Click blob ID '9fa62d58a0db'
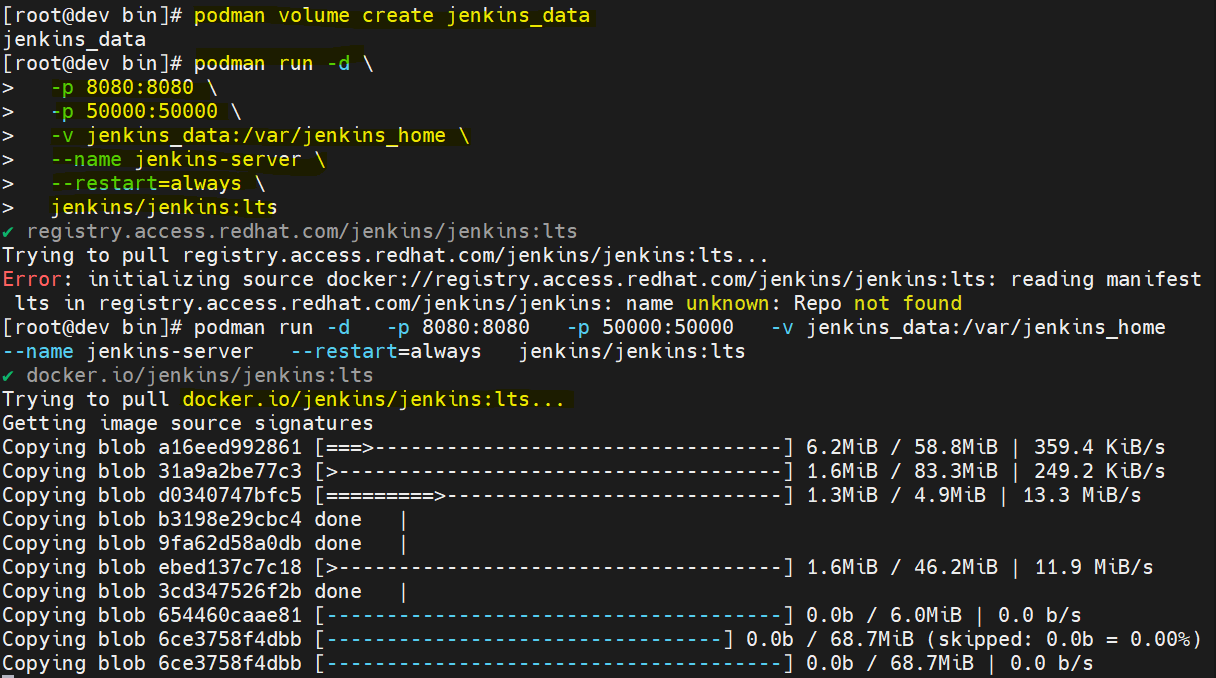The height and width of the screenshot is (678, 1216). pos(230,543)
